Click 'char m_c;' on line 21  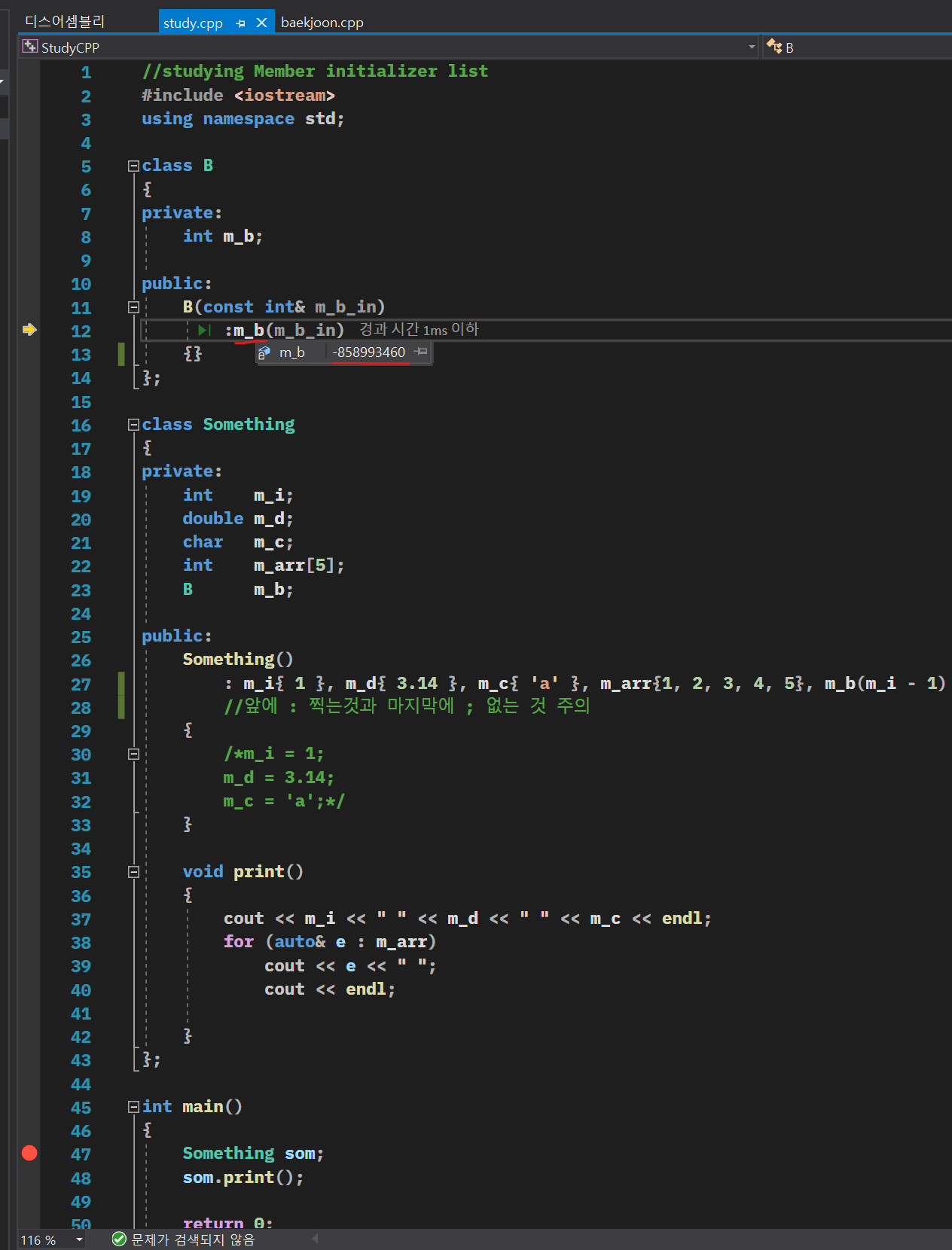(x=238, y=542)
